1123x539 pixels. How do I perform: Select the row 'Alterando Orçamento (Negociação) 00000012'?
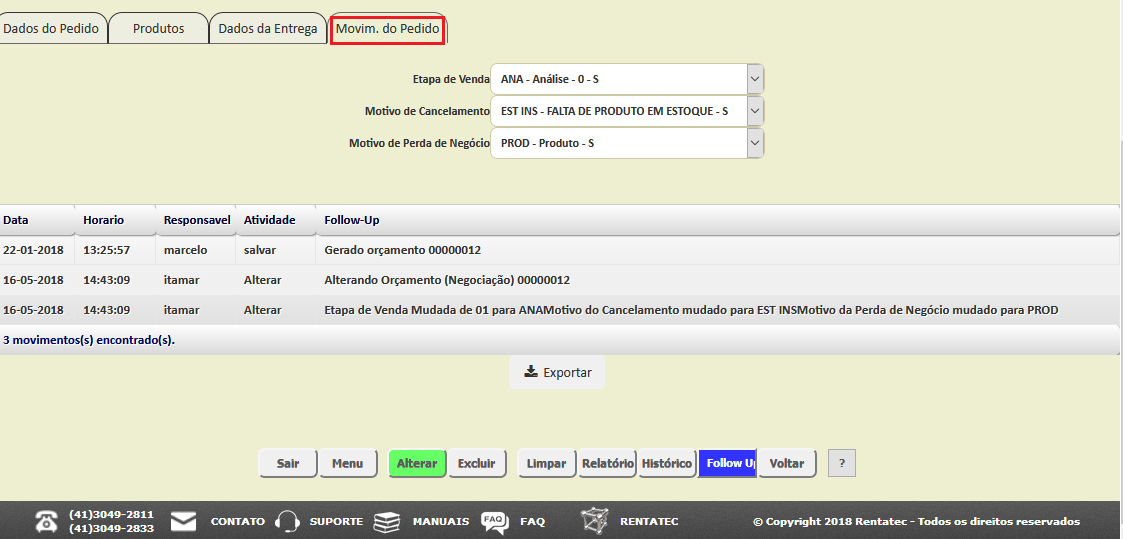(x=559, y=280)
